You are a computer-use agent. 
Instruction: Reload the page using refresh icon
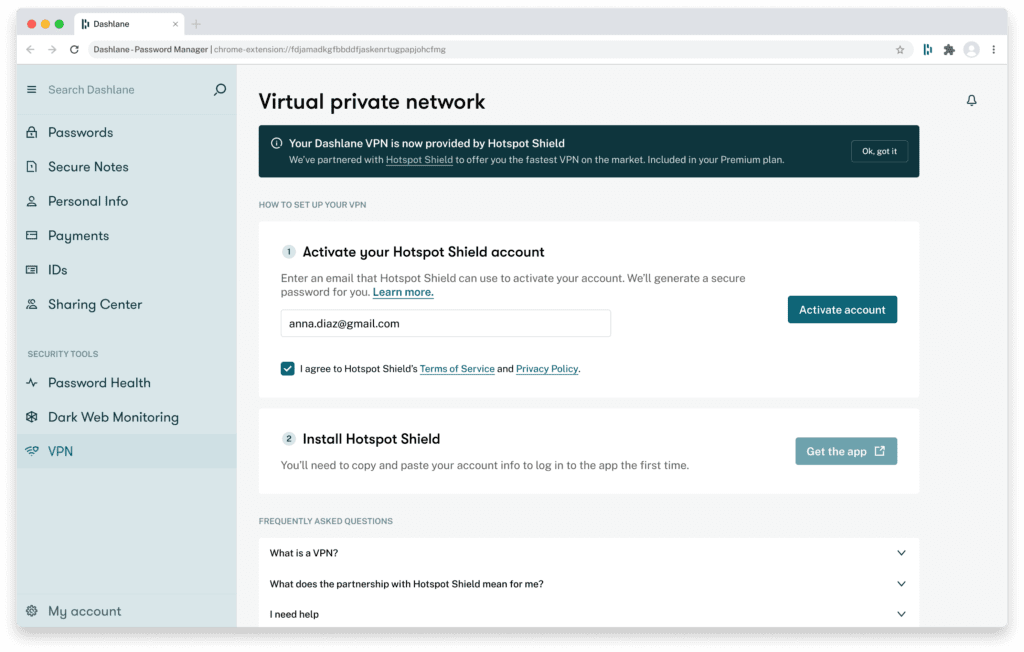coord(74,49)
